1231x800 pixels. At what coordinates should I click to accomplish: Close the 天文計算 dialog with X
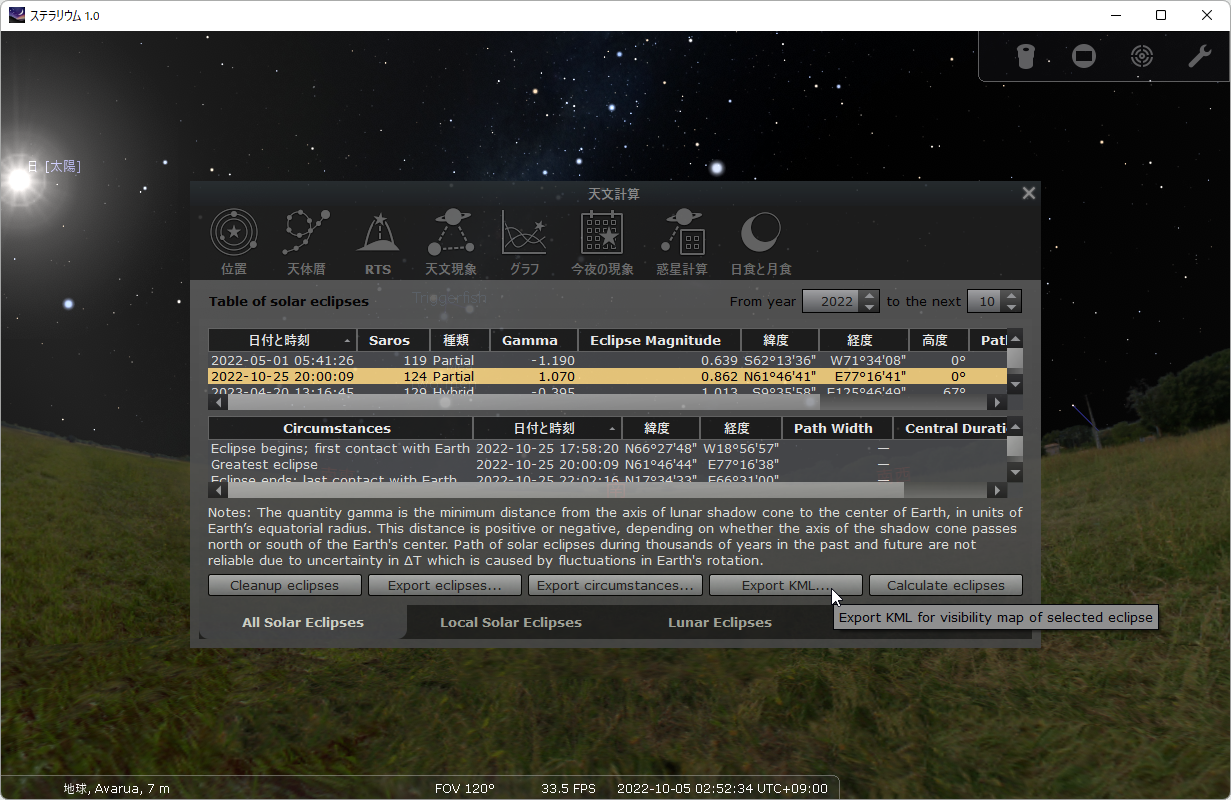click(x=1028, y=193)
